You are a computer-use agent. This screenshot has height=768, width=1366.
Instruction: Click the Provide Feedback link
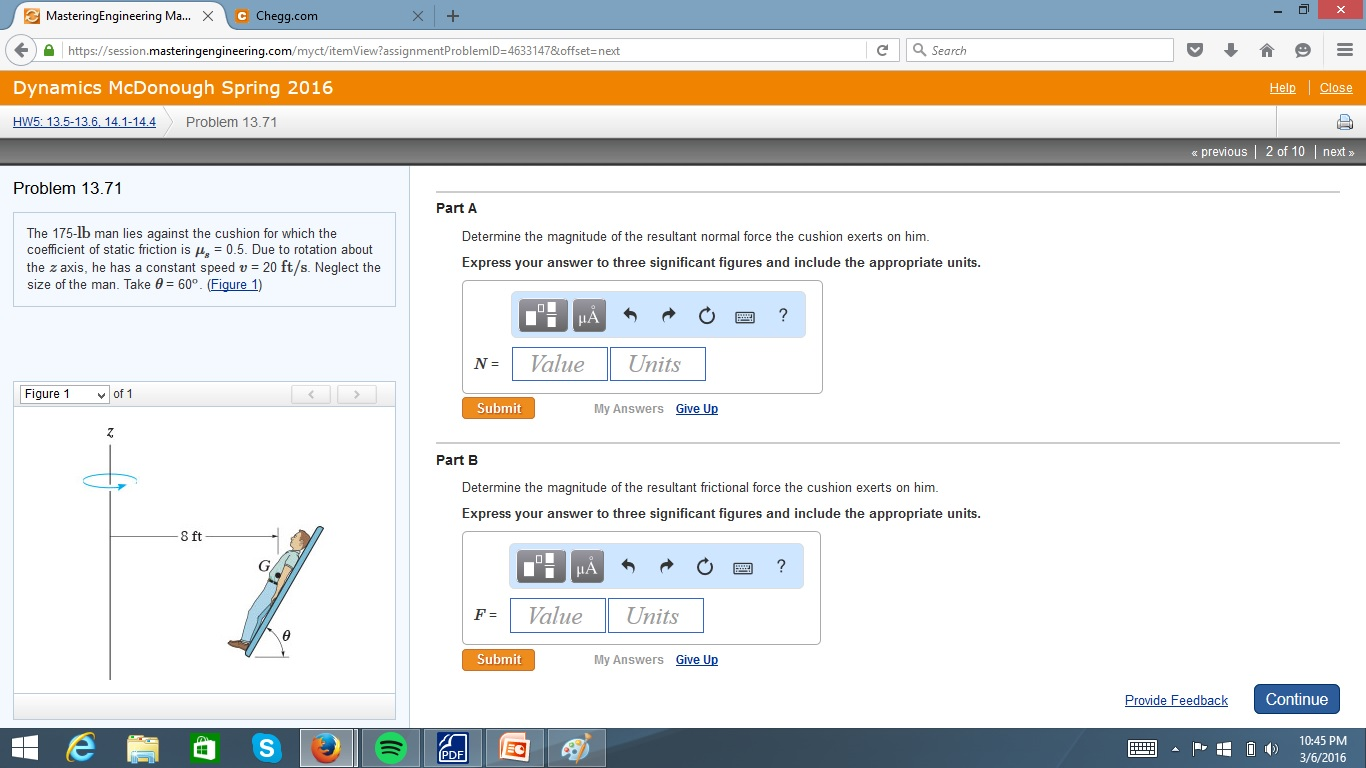click(1176, 699)
